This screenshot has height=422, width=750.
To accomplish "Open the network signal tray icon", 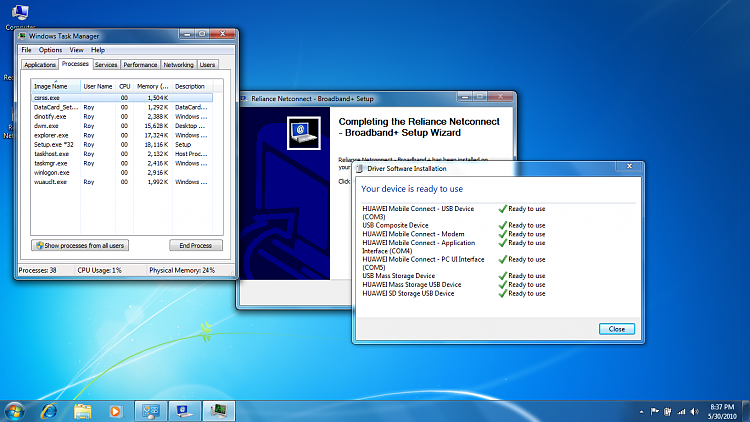I will click(x=681, y=411).
